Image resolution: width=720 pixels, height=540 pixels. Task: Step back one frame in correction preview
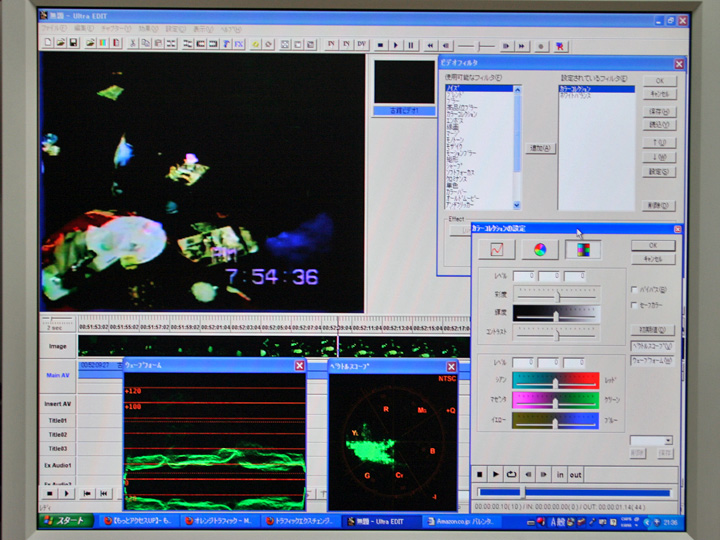click(528, 474)
